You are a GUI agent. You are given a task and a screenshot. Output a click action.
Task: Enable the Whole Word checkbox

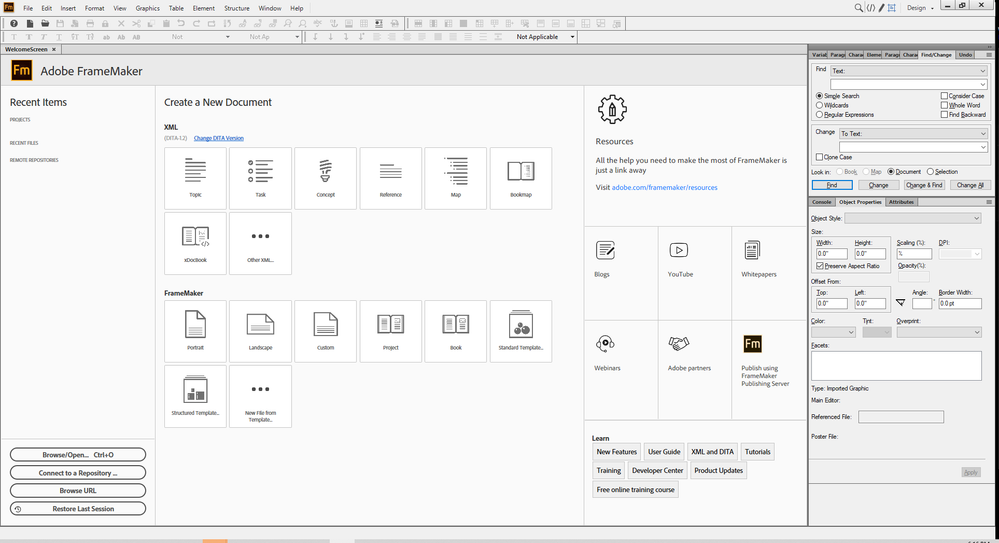click(944, 105)
